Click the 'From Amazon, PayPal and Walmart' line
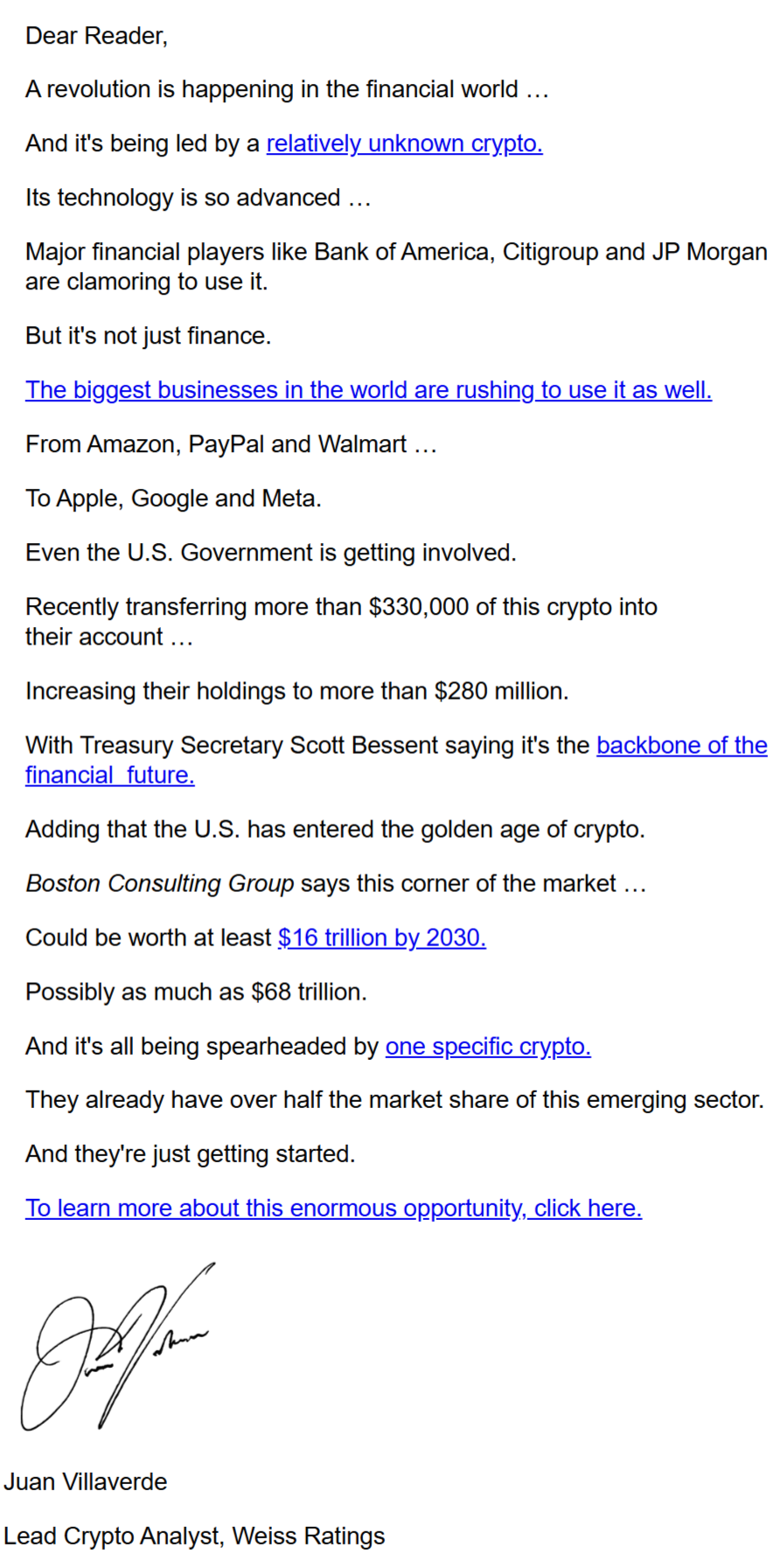 [x=231, y=444]
